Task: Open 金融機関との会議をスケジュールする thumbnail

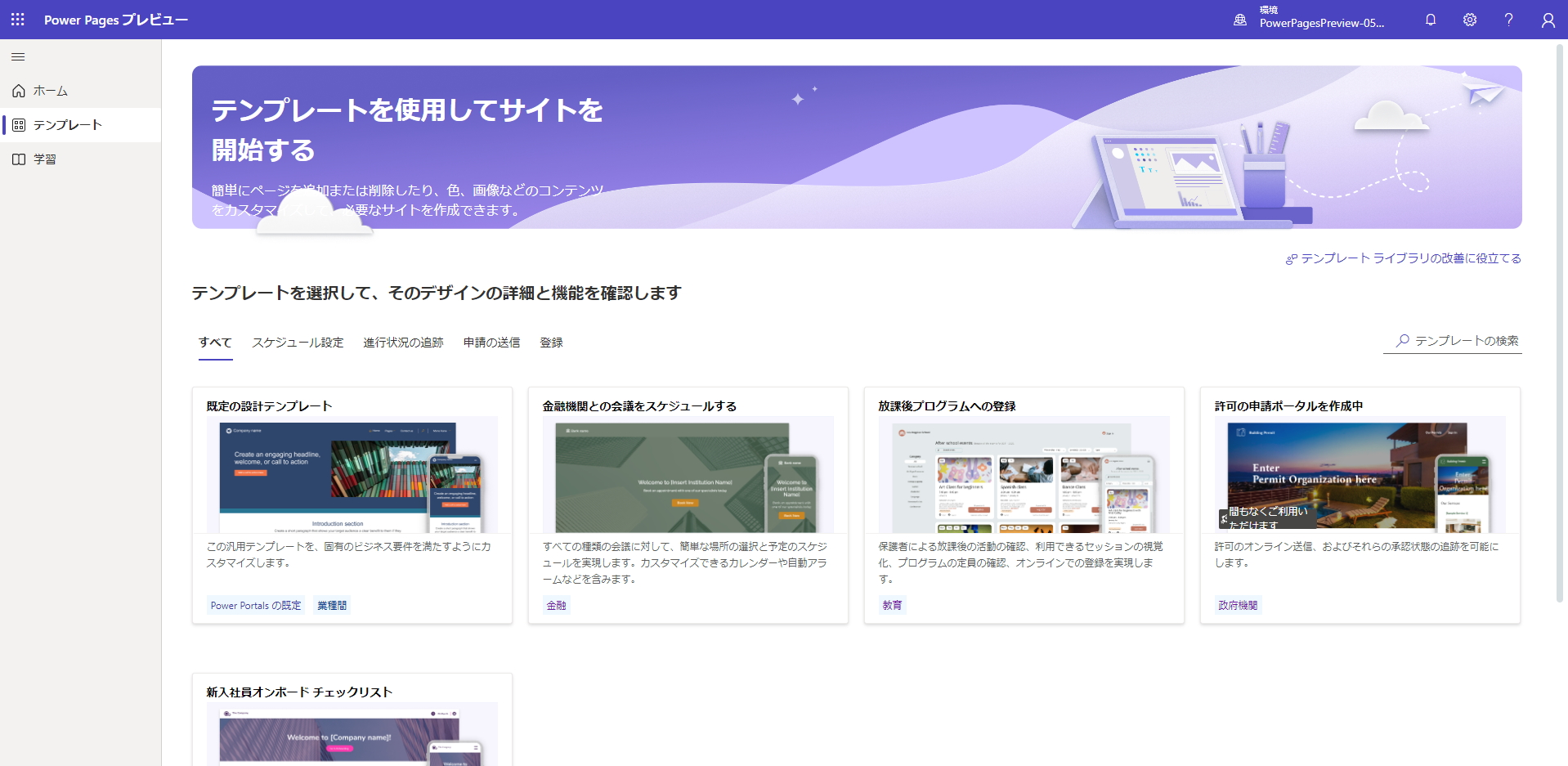Action: (688, 475)
